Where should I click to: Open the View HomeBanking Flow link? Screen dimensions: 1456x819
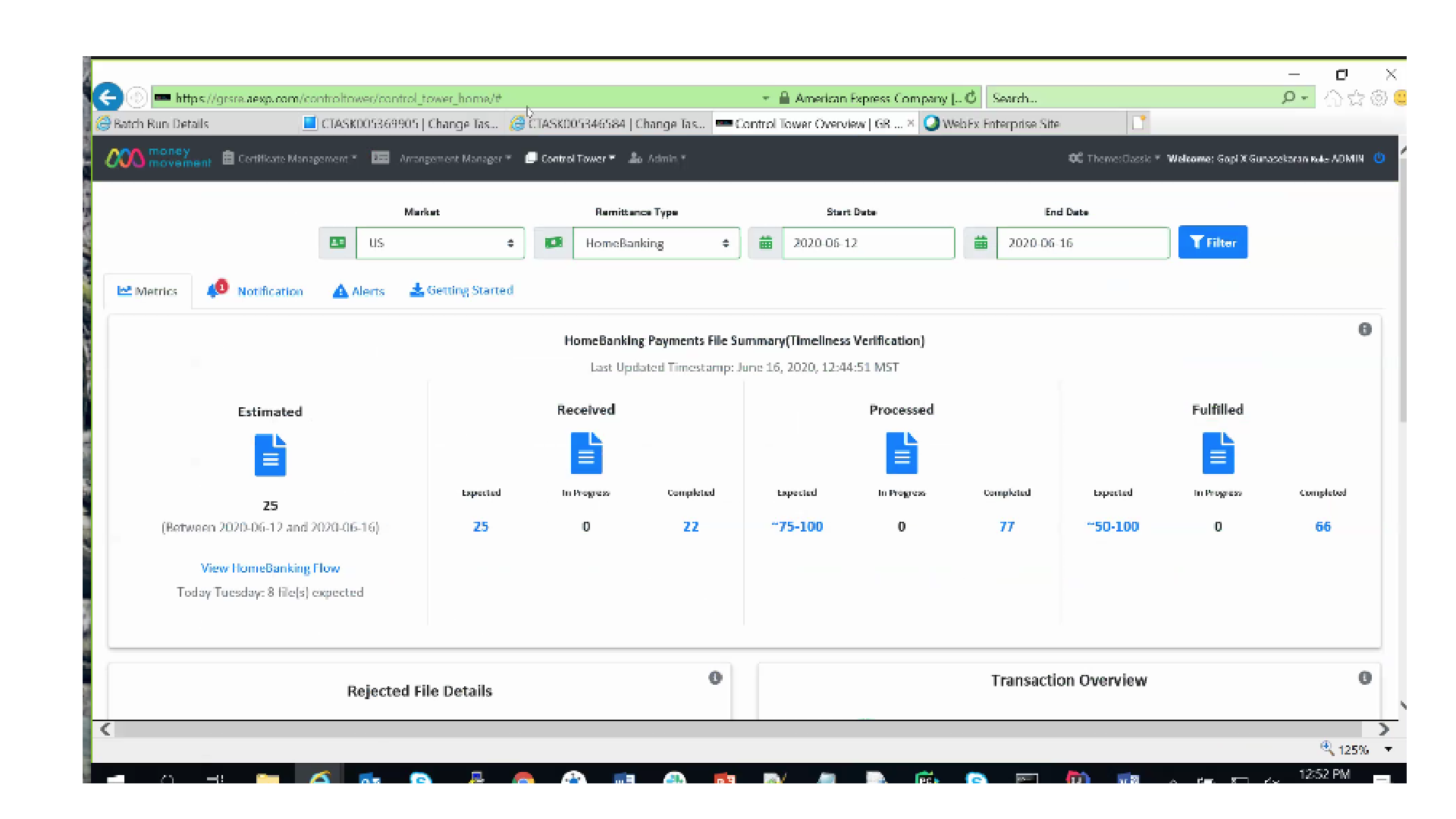point(270,568)
